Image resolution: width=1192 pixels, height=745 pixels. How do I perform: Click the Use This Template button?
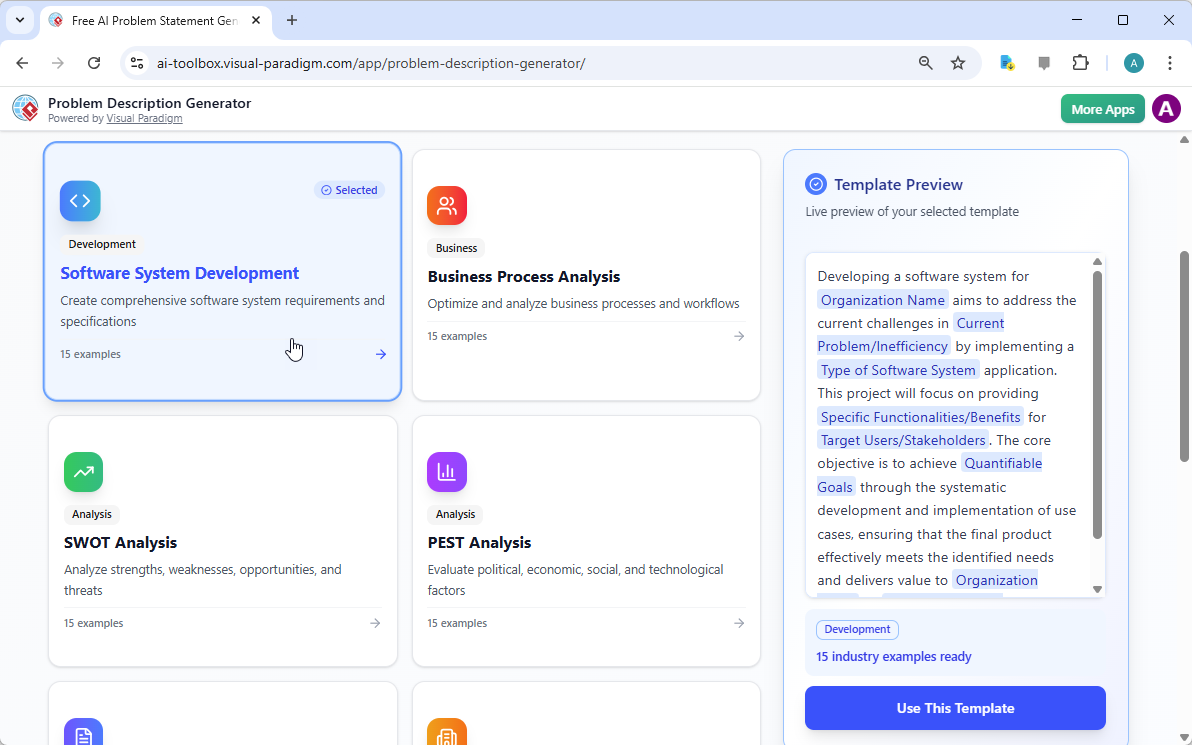click(x=955, y=707)
